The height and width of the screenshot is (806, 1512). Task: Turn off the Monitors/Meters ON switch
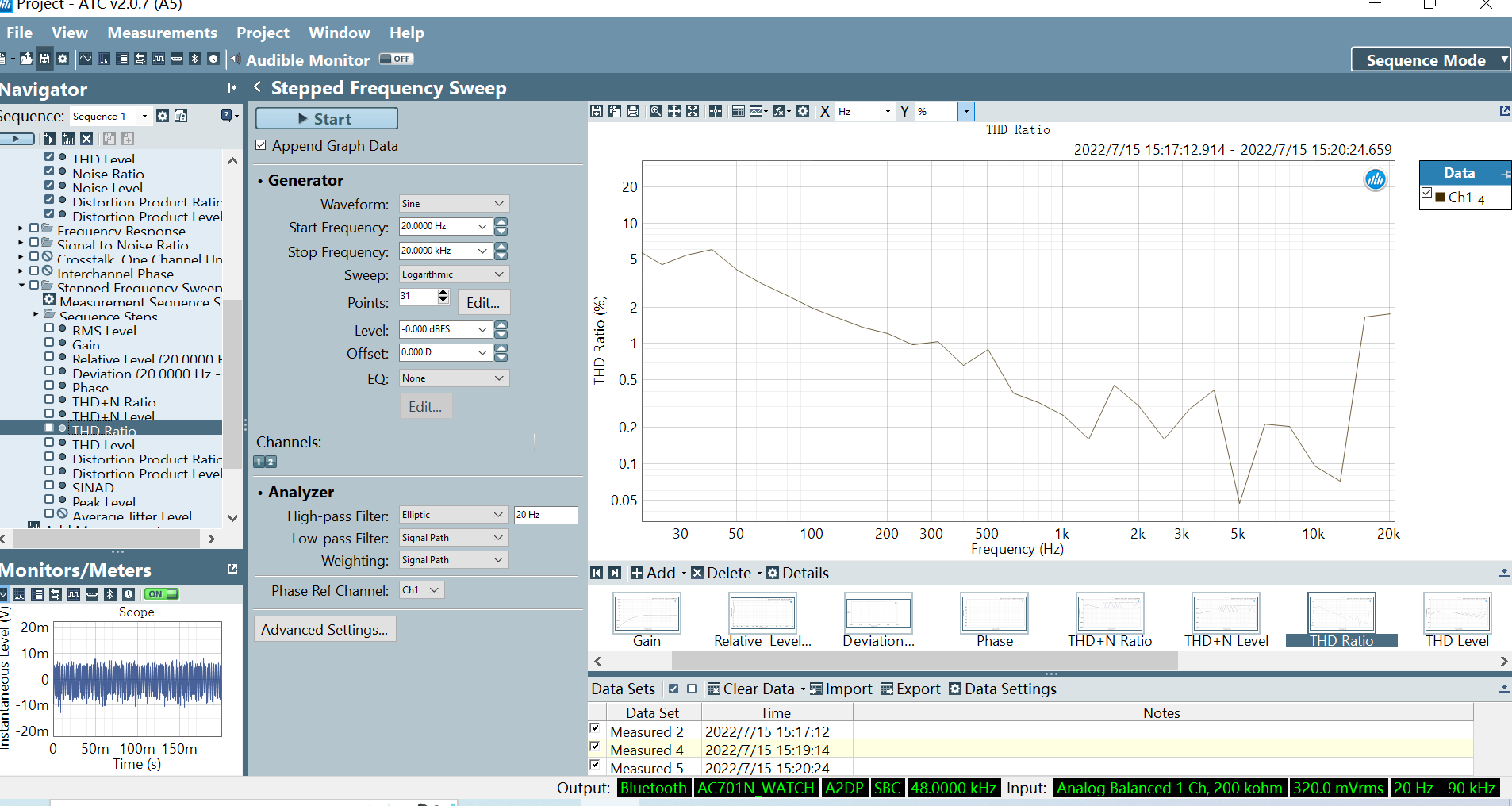click(162, 593)
